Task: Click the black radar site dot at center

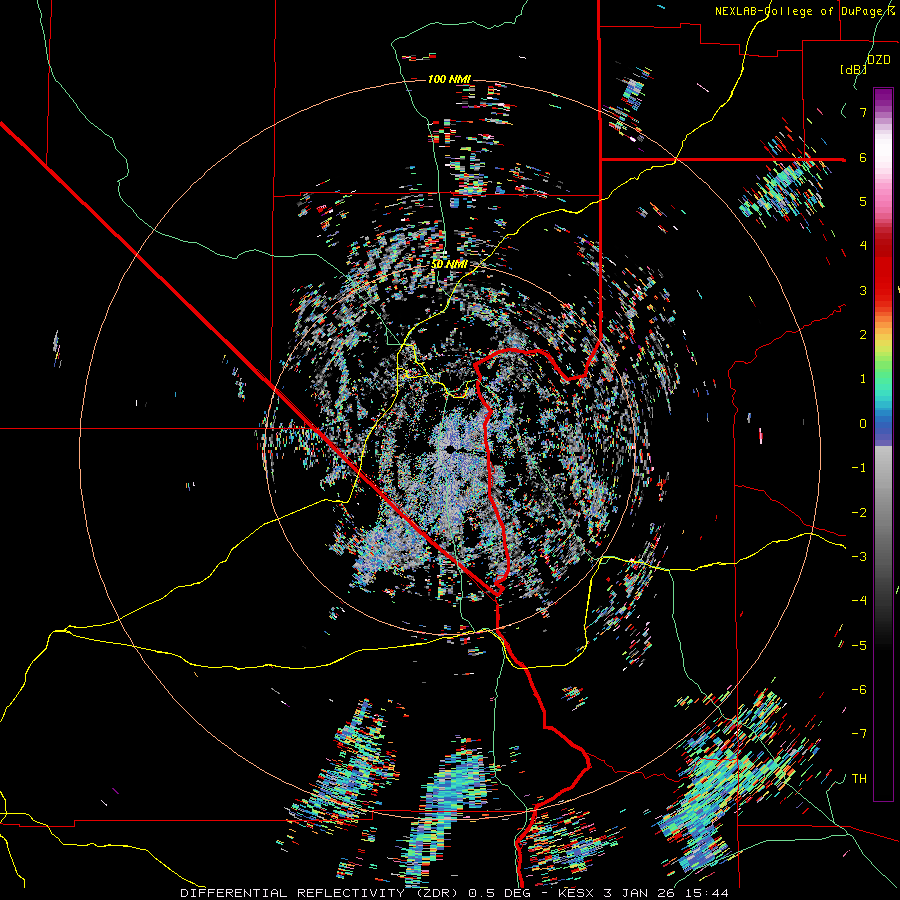Action: (451, 449)
